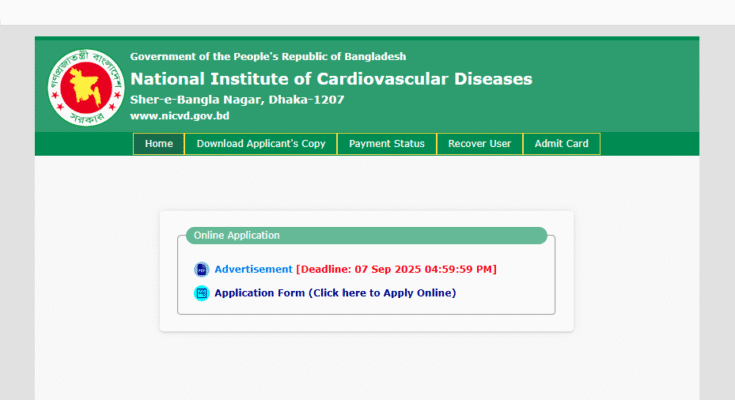The height and width of the screenshot is (400, 735).
Task: Click the red deadline date text
Action: 396,269
